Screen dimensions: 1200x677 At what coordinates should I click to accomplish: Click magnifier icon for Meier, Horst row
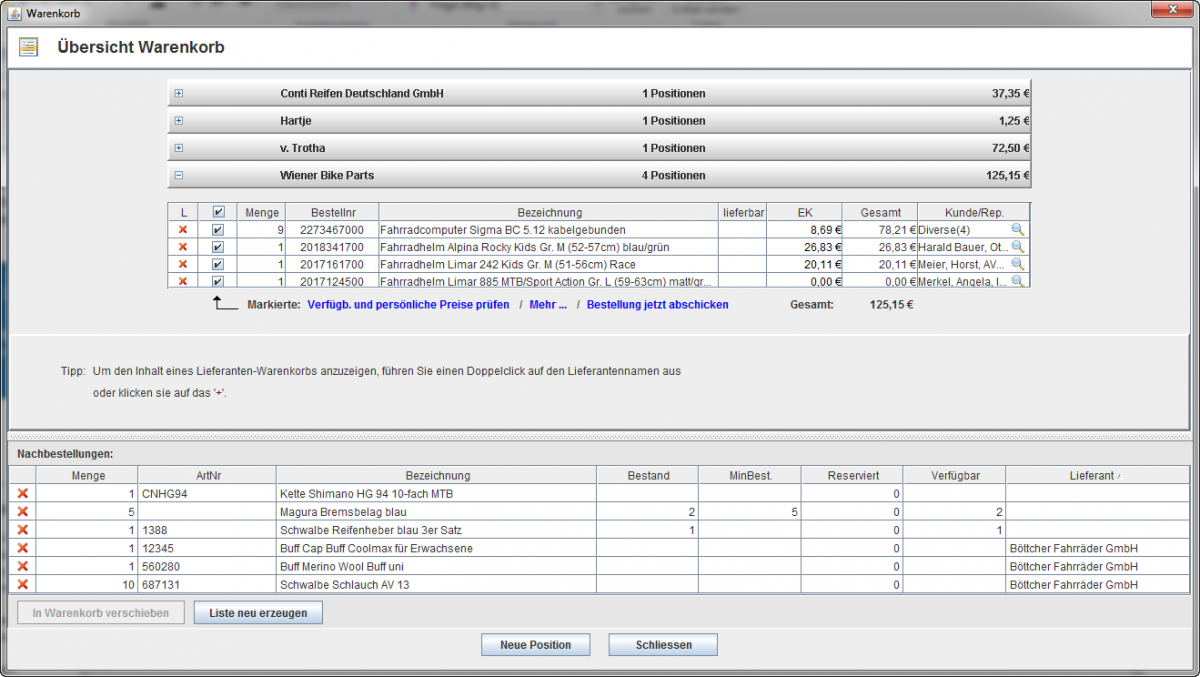click(1017, 264)
